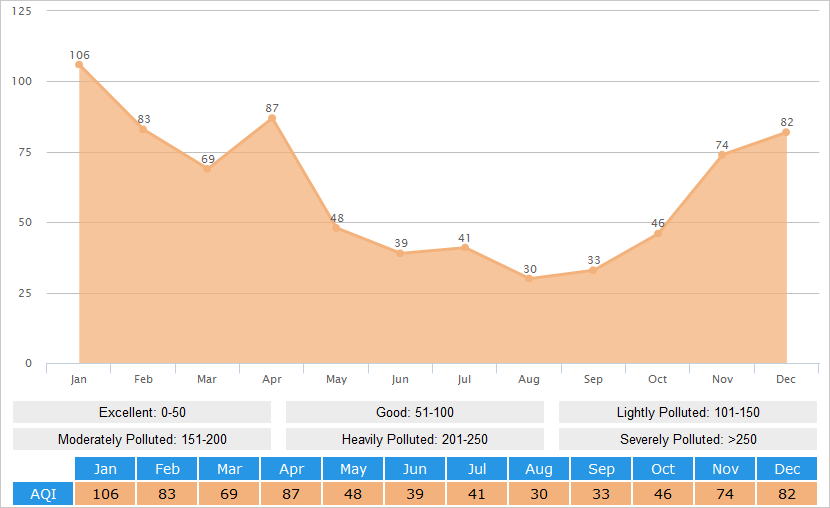The image size is (830, 508).
Task: Click the December data point at 82
Action: 786,132
